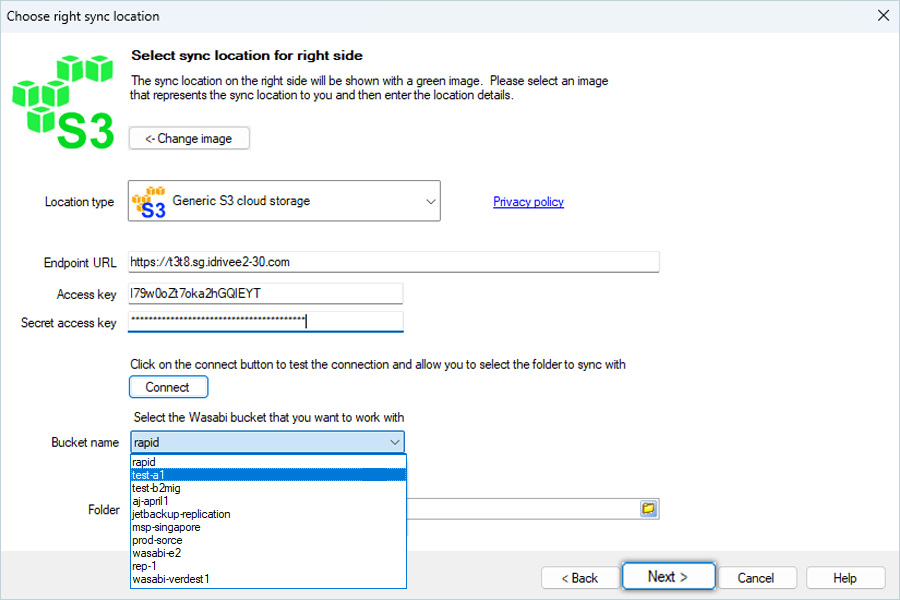Open the Privacy policy link
Viewport: 900px width, 600px height.
tap(528, 202)
